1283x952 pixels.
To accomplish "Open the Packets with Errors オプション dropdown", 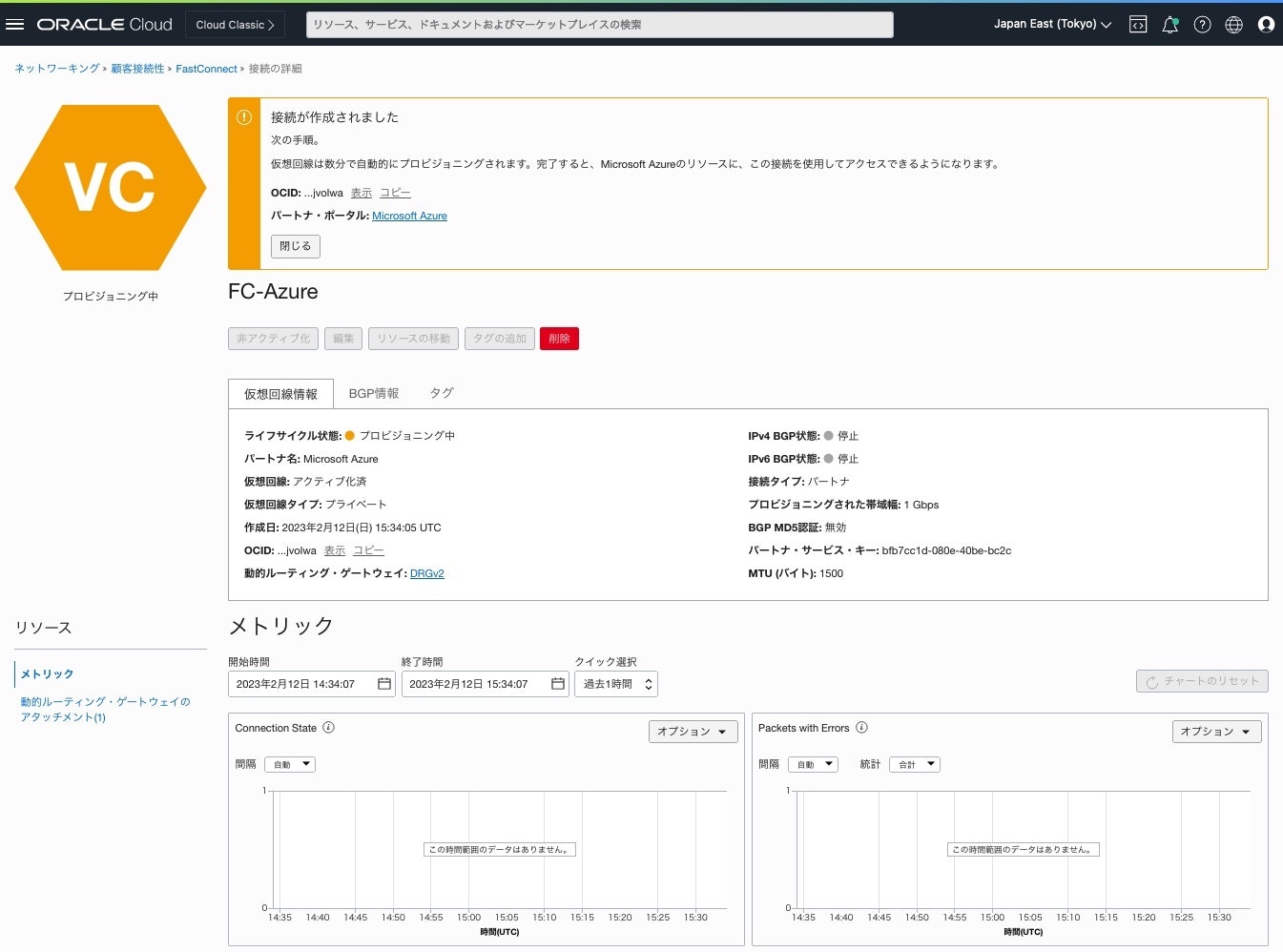I will pyautogui.click(x=1216, y=732).
